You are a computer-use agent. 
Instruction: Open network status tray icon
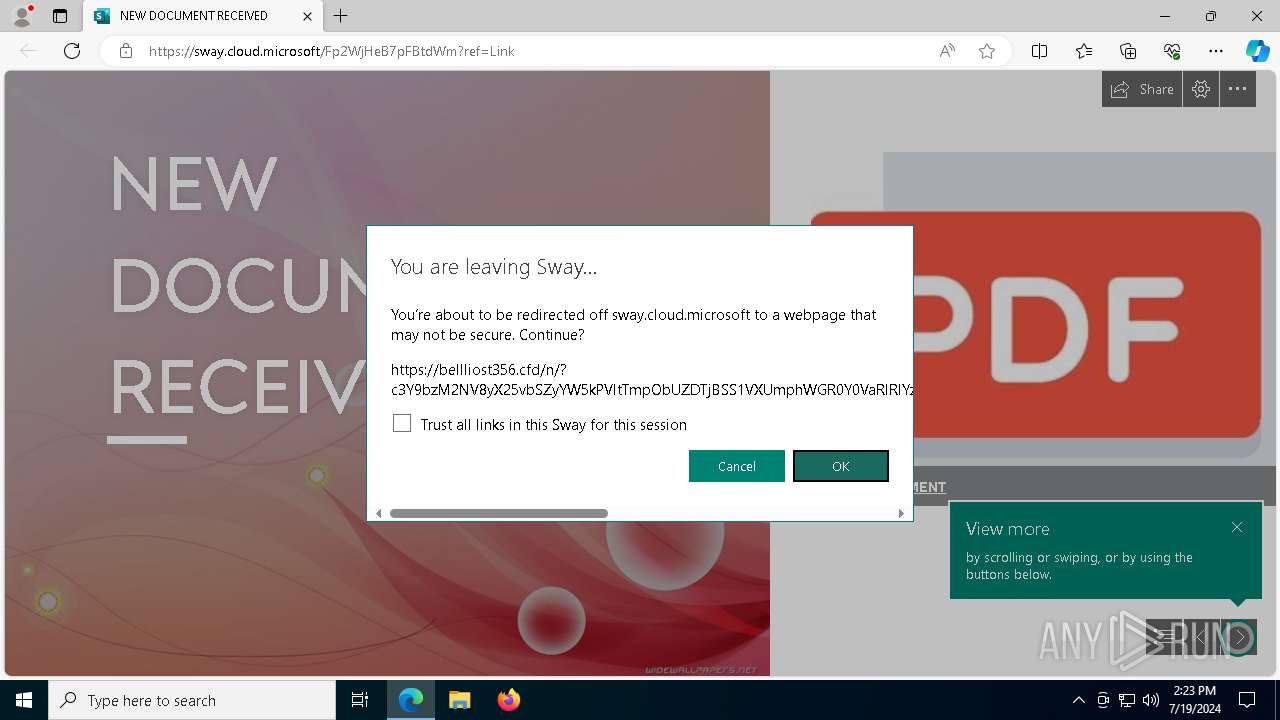click(1127, 700)
